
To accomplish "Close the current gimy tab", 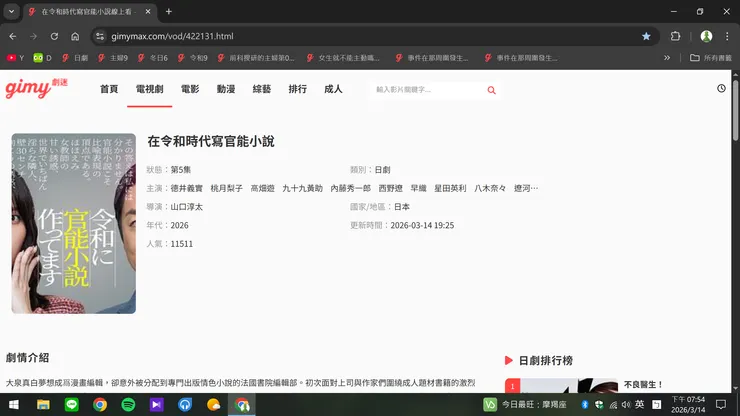I will (x=148, y=11).
